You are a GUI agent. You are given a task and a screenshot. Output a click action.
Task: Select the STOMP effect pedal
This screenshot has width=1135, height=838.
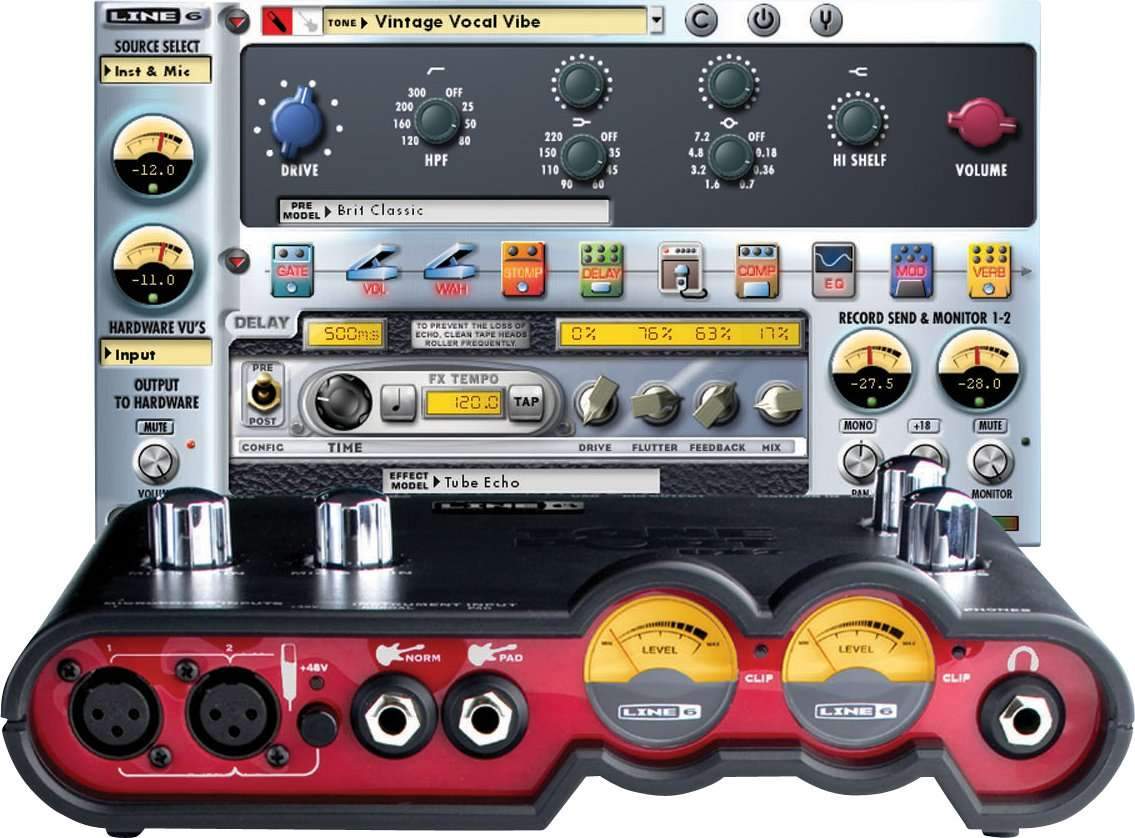pos(523,270)
